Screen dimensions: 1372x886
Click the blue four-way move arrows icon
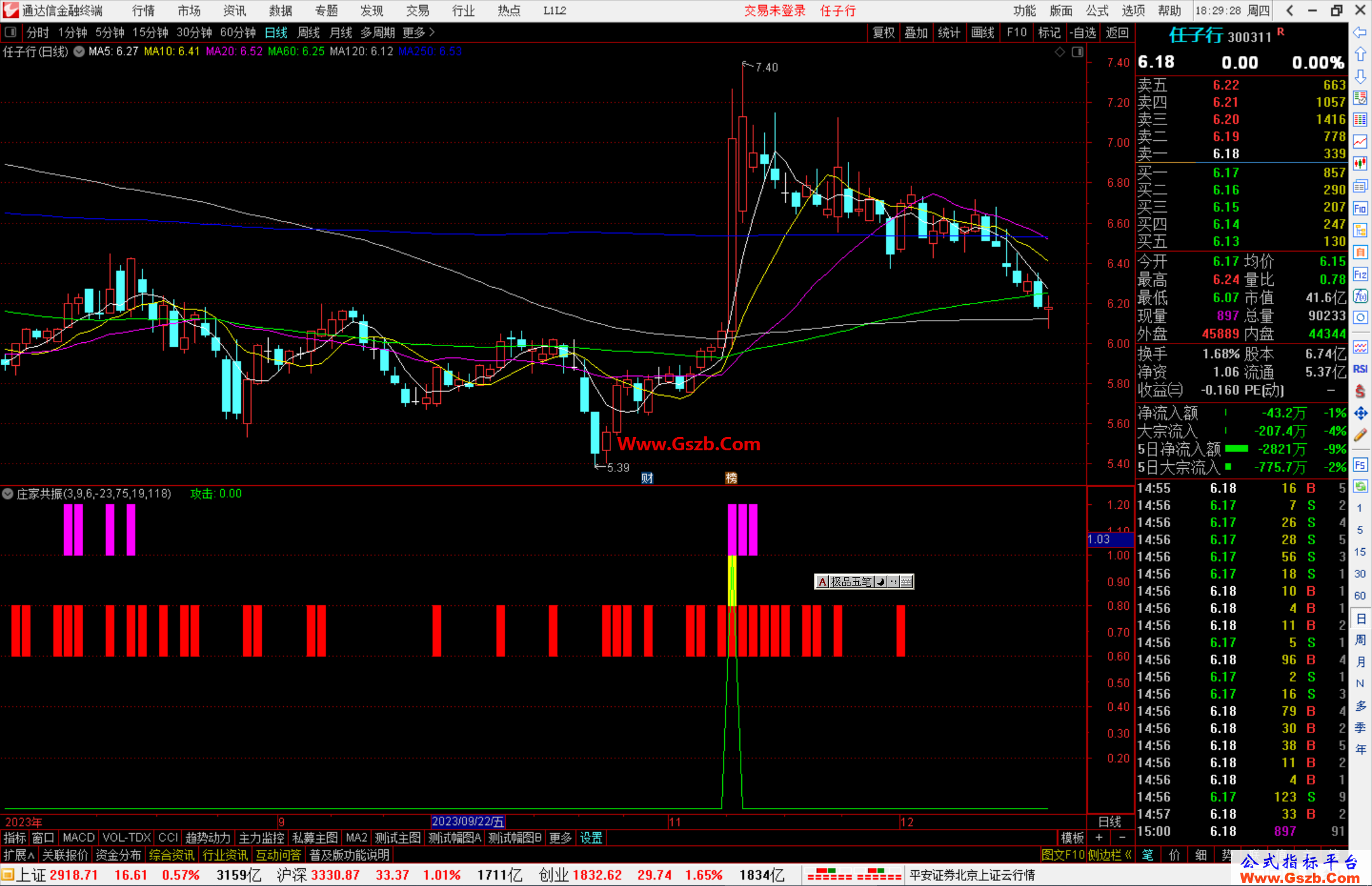[x=1360, y=413]
